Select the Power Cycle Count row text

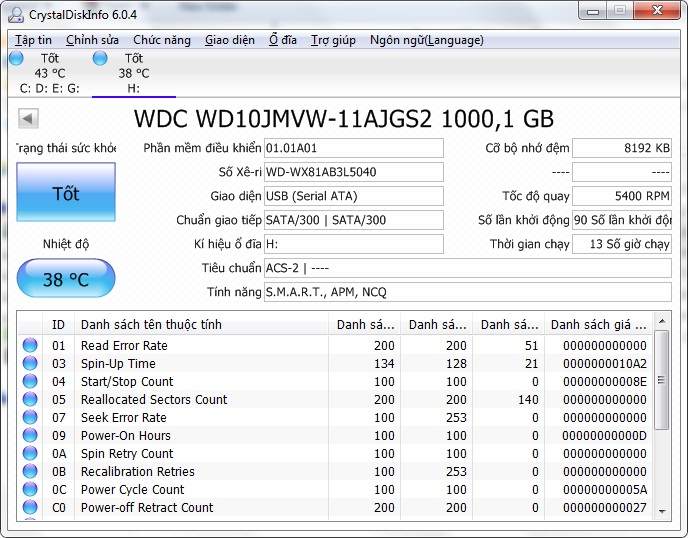coord(133,490)
